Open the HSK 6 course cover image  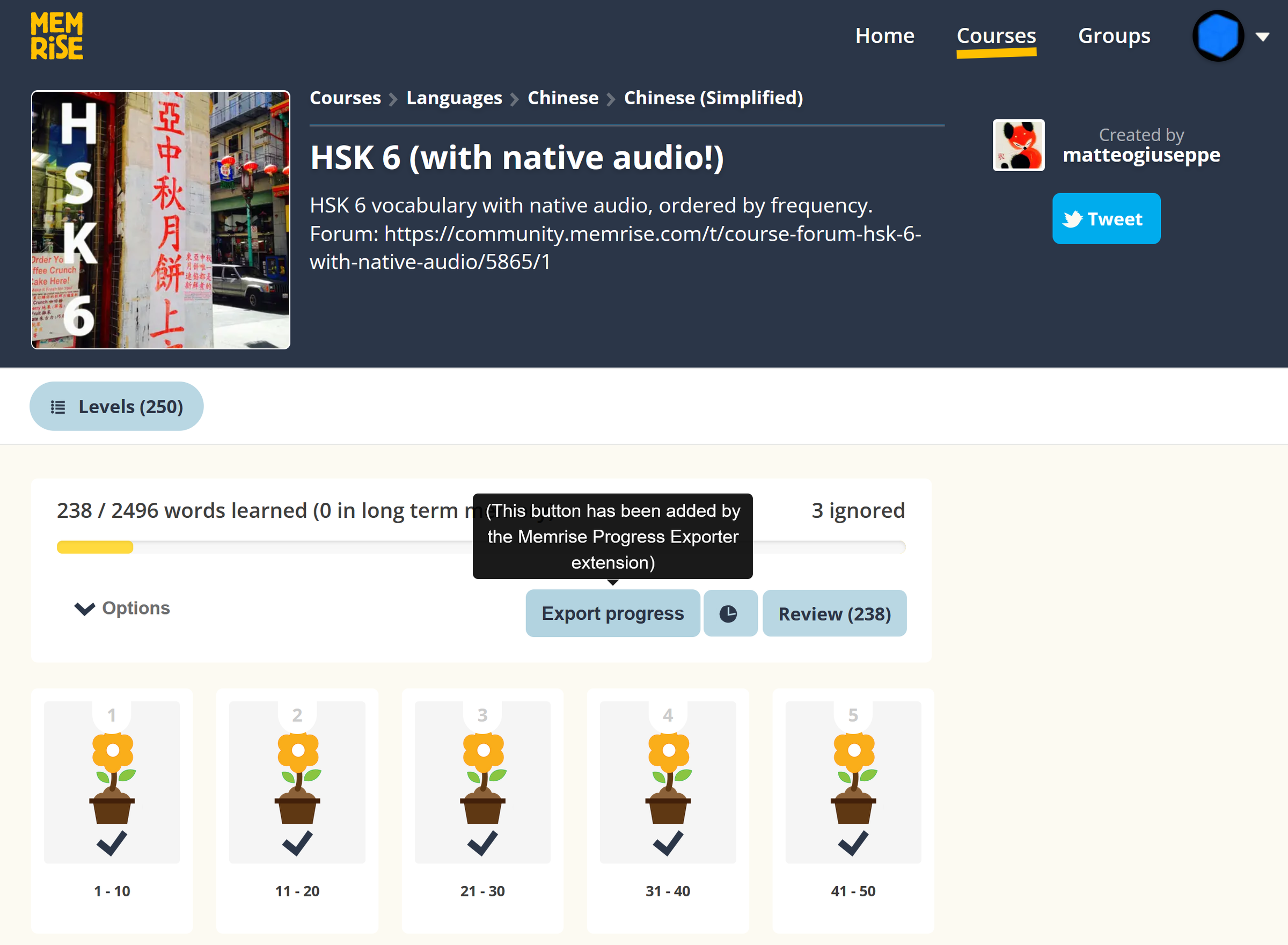click(160, 219)
